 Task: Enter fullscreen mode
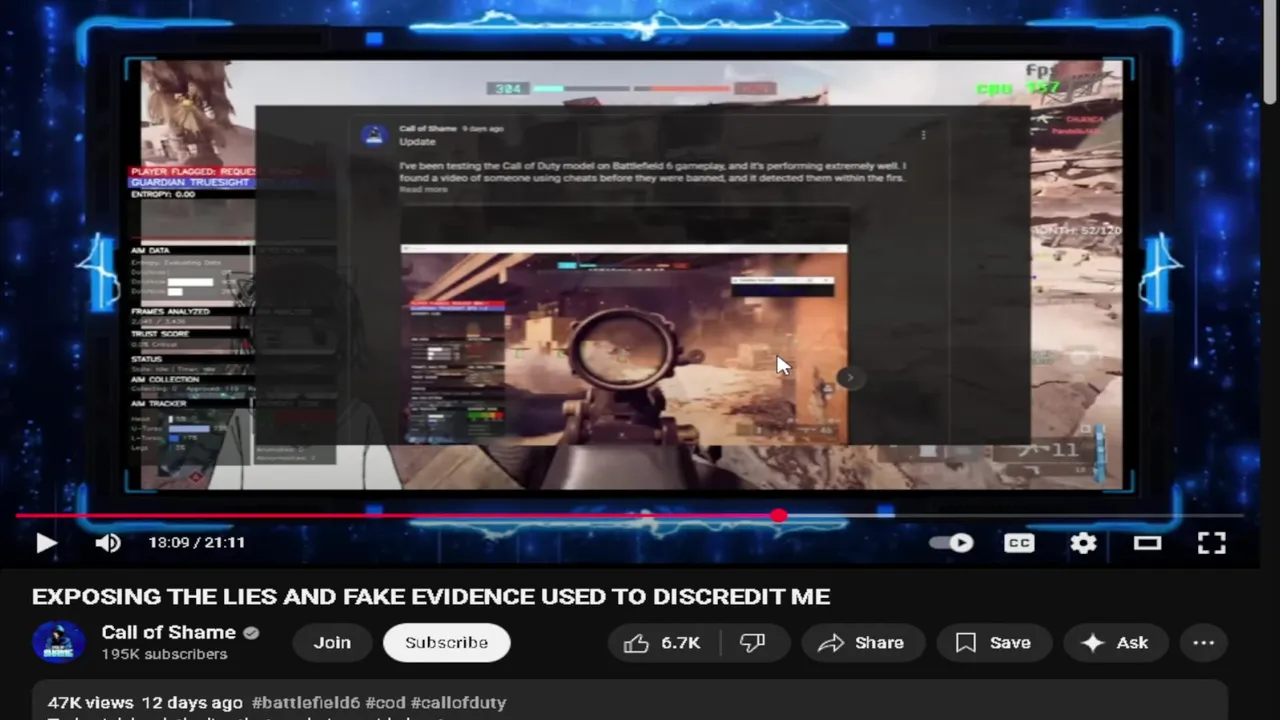click(1211, 543)
